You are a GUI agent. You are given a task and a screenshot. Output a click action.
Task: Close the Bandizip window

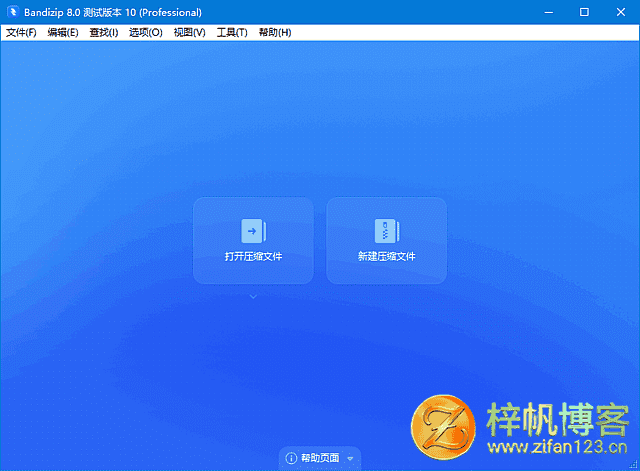tap(620, 12)
